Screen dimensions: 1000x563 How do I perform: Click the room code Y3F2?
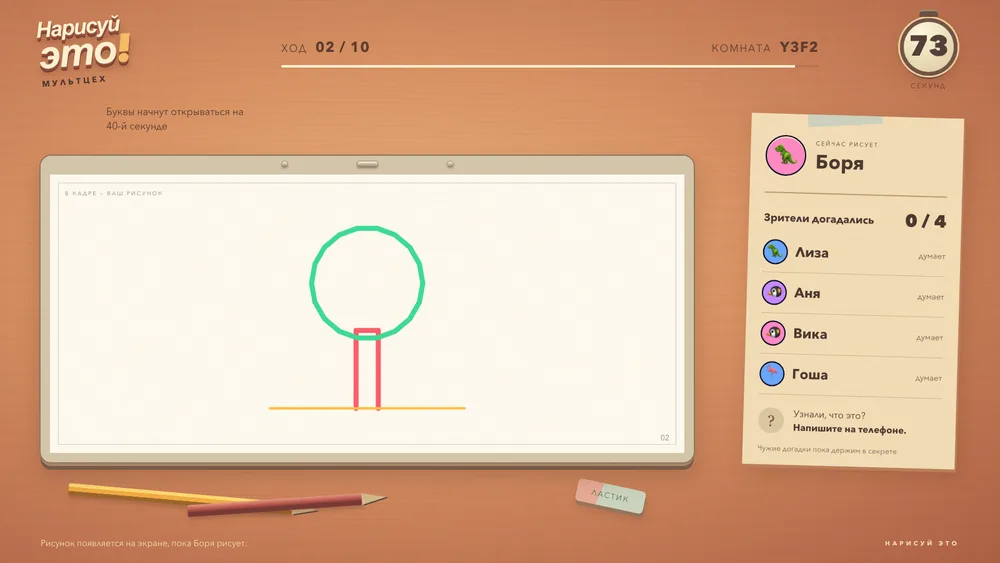tap(798, 47)
